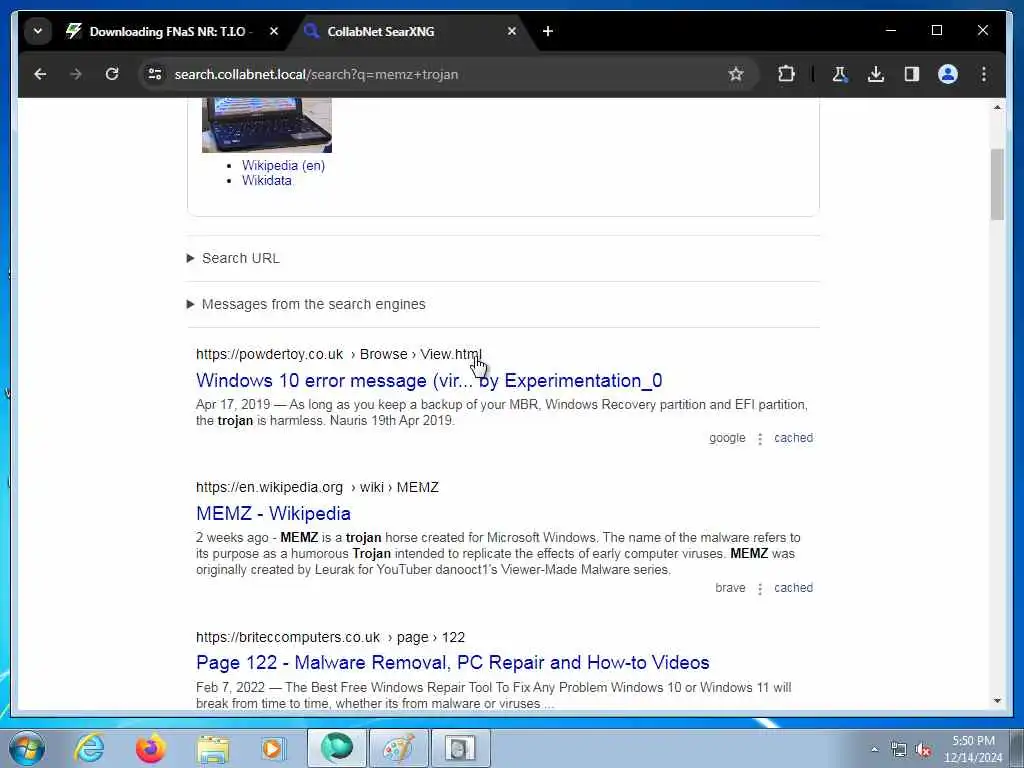Close the CollabNet SearXNG tab
Image resolution: width=1024 pixels, height=768 pixels.
click(512, 31)
